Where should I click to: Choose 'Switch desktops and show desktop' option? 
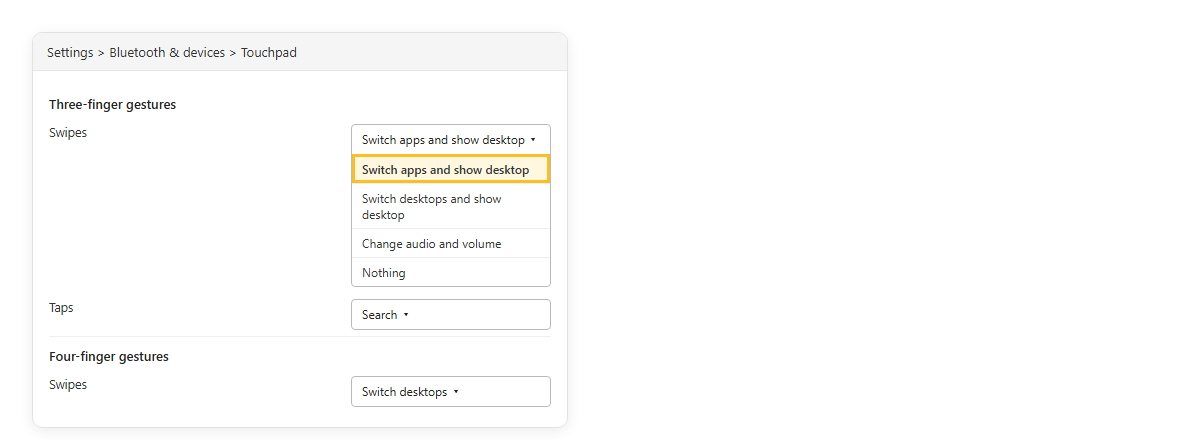point(451,207)
